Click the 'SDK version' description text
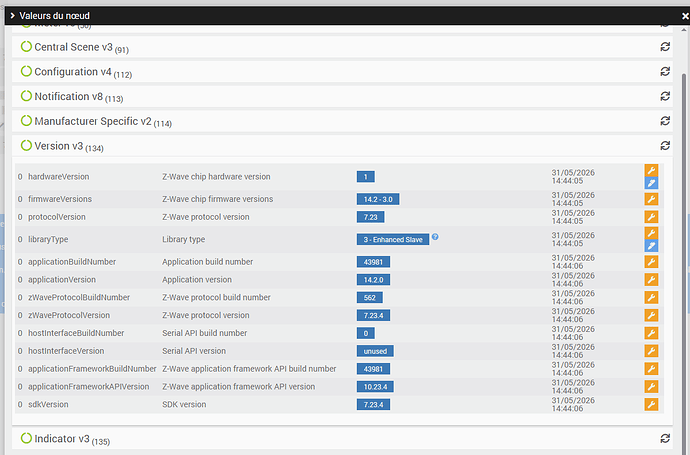 click(184, 404)
